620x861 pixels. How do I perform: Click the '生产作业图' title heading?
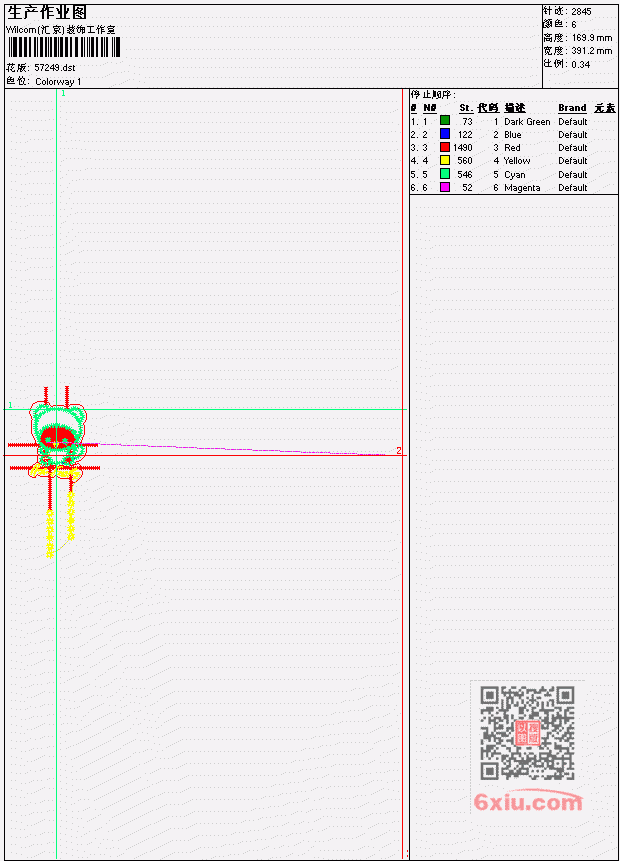click(x=47, y=13)
